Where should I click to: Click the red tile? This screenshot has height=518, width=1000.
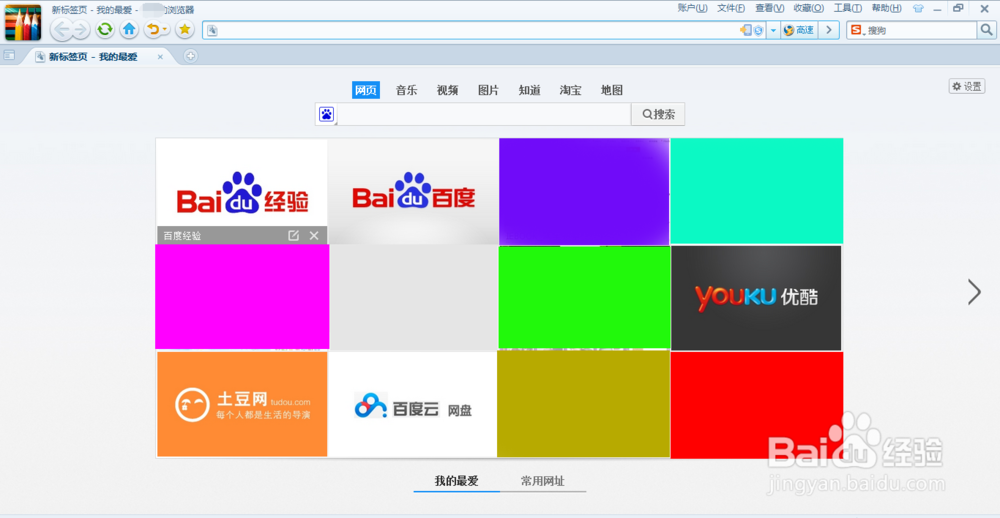(x=757, y=405)
